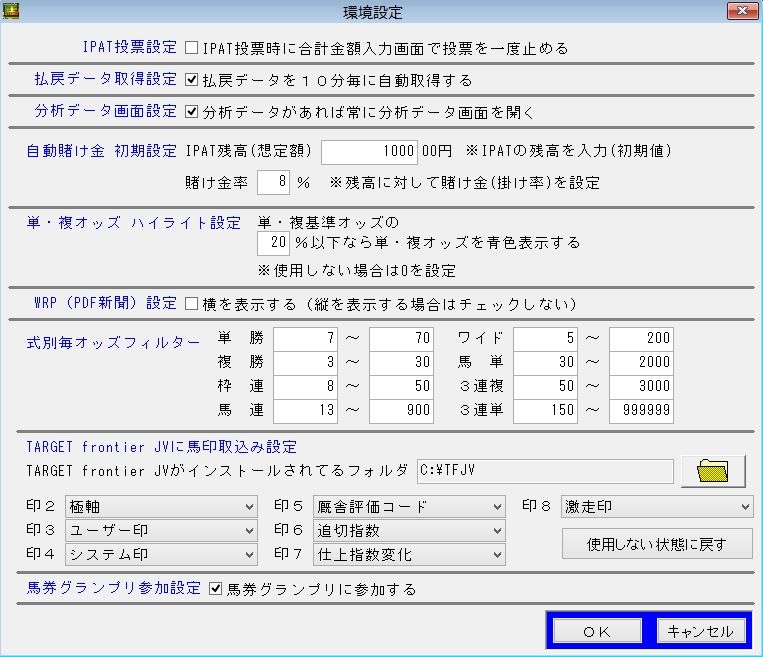Click 単・複オッズ ハイライト設定 label
This screenshot has height=657, width=763.
pyautogui.click(x=134, y=223)
